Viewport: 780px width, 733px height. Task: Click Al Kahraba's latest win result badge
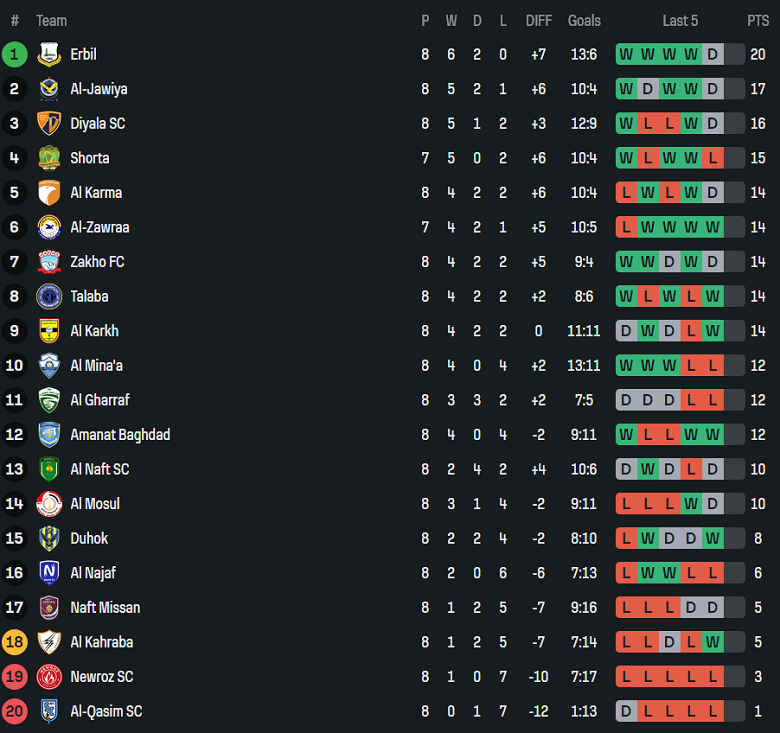(x=712, y=642)
